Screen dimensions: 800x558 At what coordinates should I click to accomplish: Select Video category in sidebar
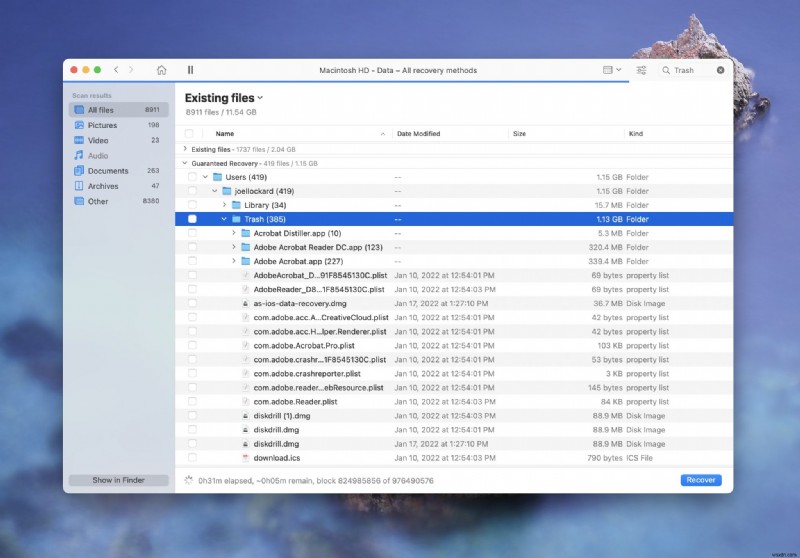coord(118,140)
